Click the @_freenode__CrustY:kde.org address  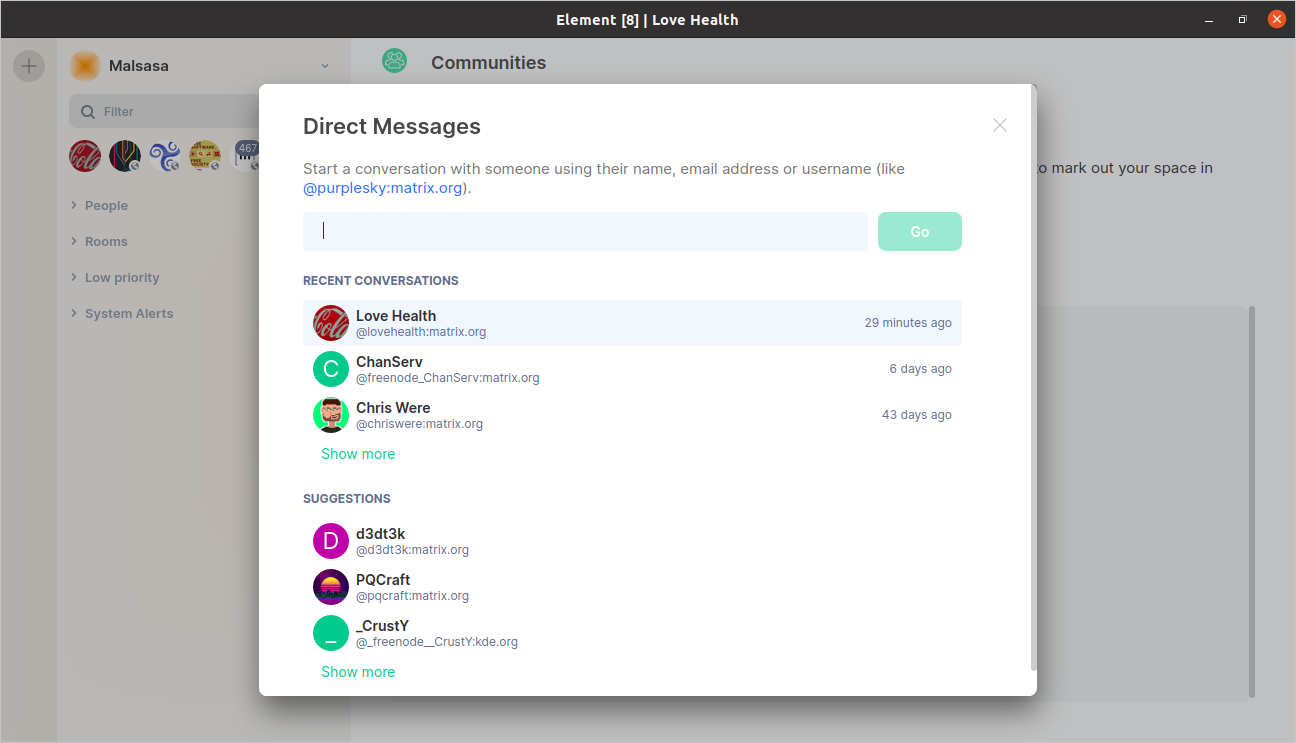point(437,642)
